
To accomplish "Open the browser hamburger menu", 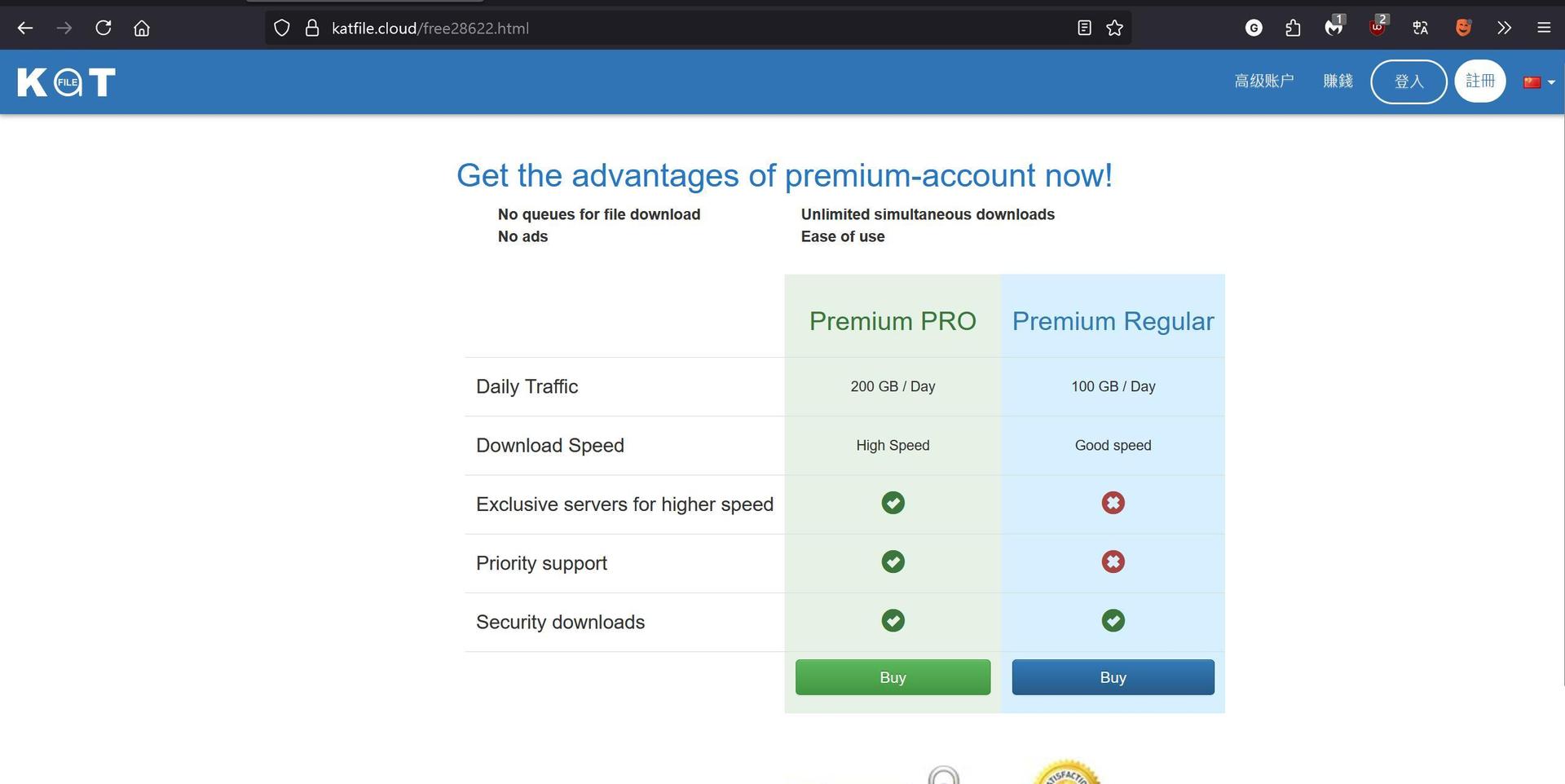I will [1544, 29].
